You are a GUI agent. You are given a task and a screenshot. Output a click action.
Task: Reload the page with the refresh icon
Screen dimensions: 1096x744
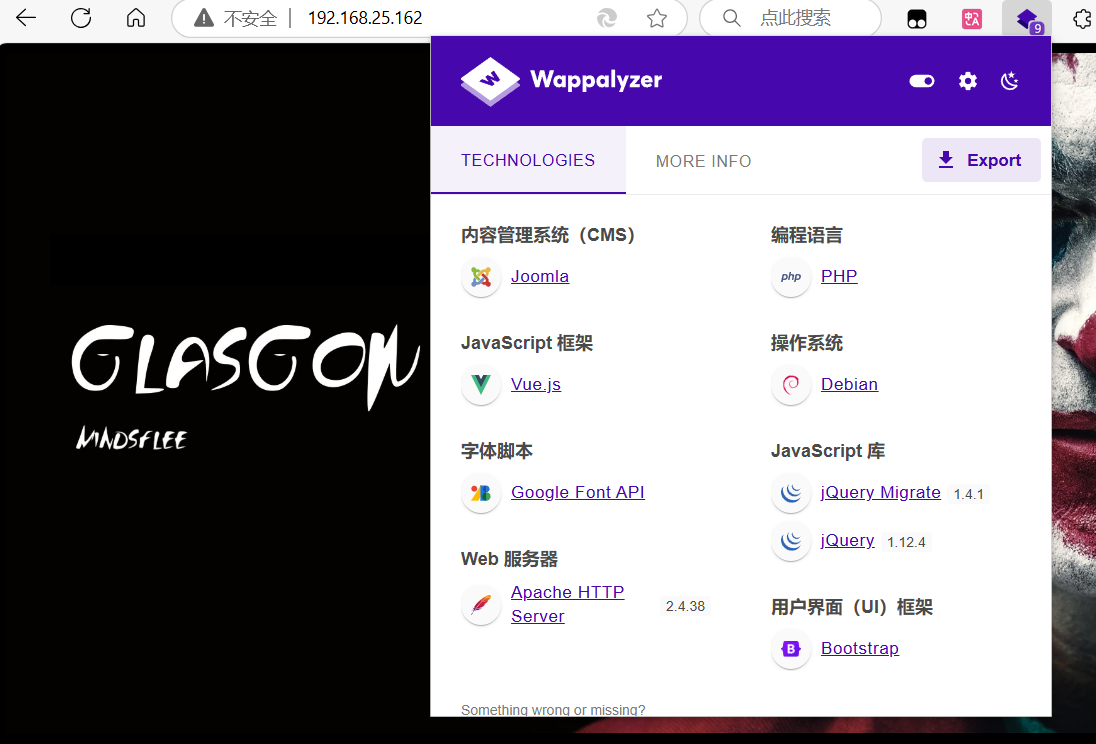[81, 17]
